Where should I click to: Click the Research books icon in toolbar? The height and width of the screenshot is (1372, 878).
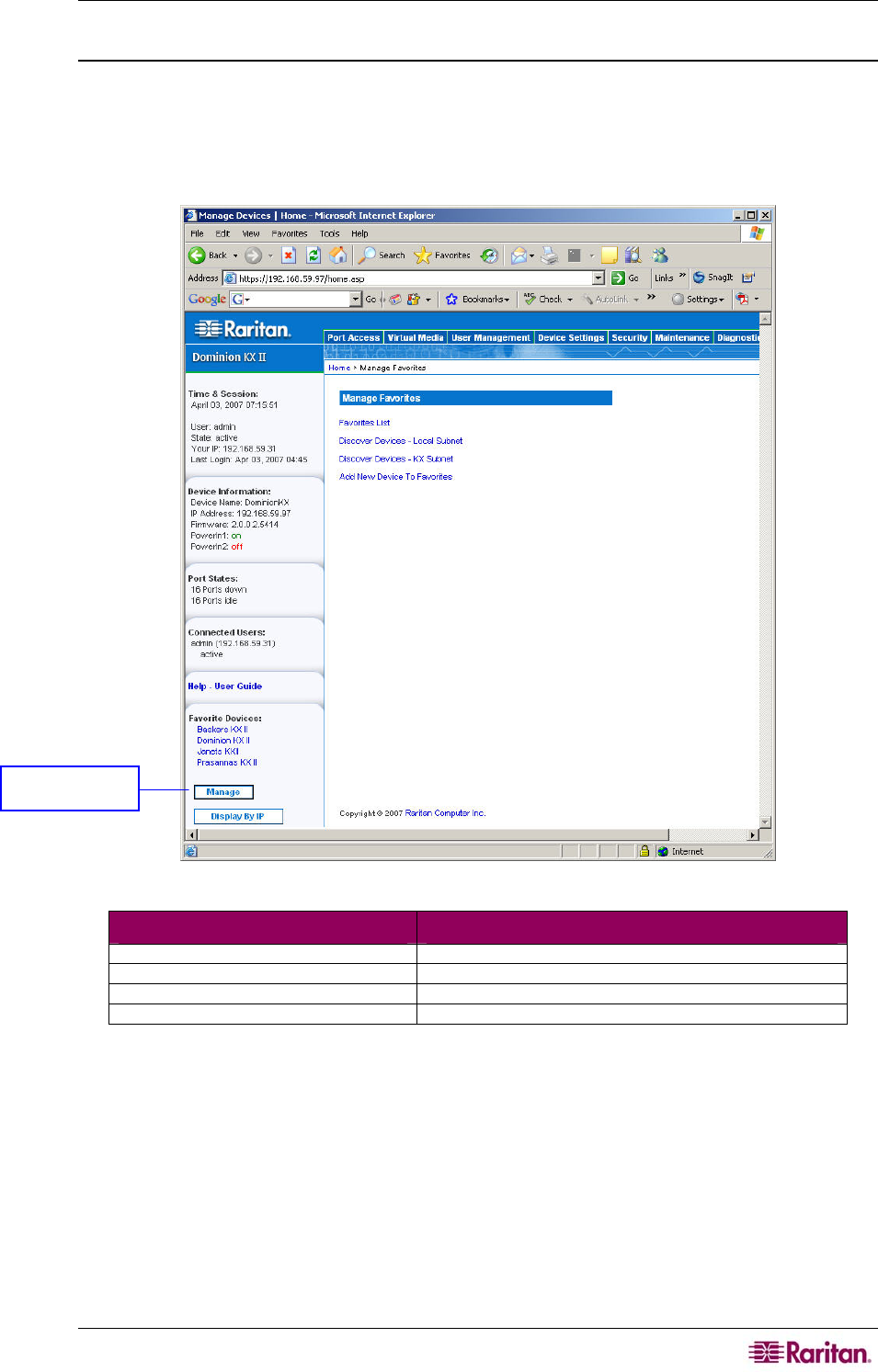point(633,255)
